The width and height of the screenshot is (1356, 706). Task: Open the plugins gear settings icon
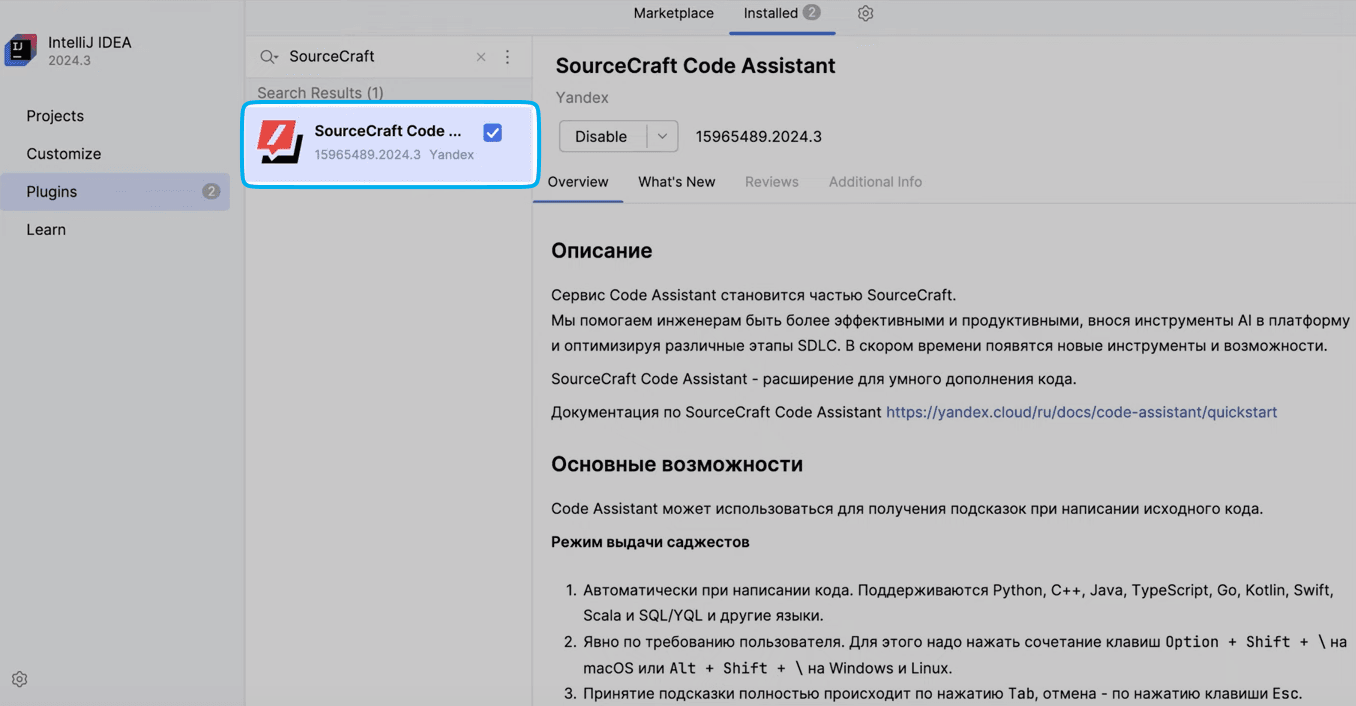[x=866, y=14]
